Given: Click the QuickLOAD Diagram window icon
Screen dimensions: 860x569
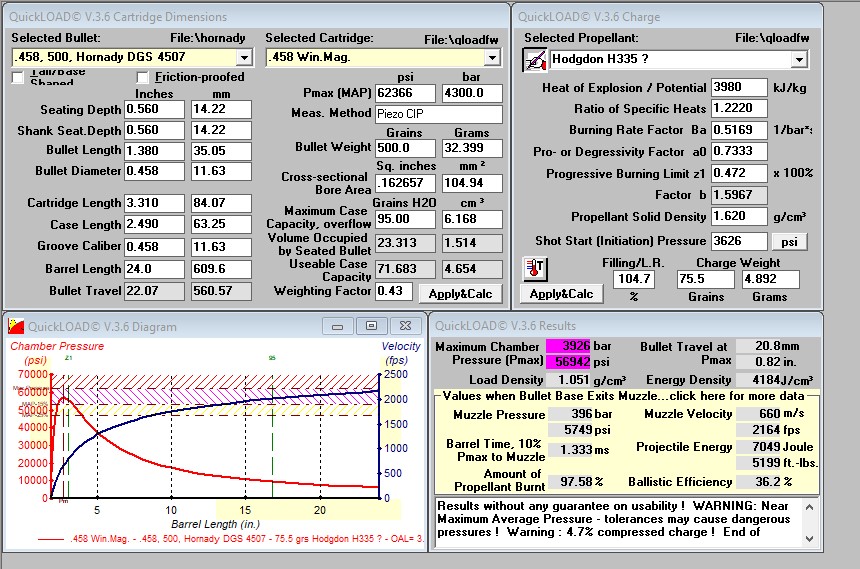Looking at the screenshot, I should [x=16, y=326].
